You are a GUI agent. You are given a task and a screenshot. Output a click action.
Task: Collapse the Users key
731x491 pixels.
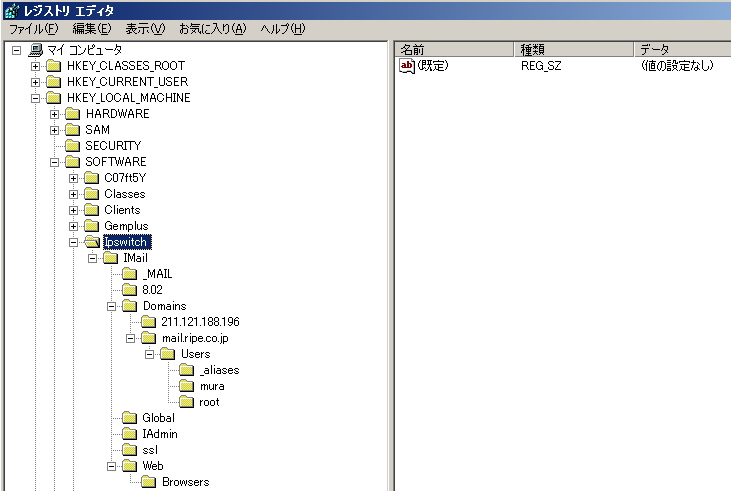coord(149,354)
